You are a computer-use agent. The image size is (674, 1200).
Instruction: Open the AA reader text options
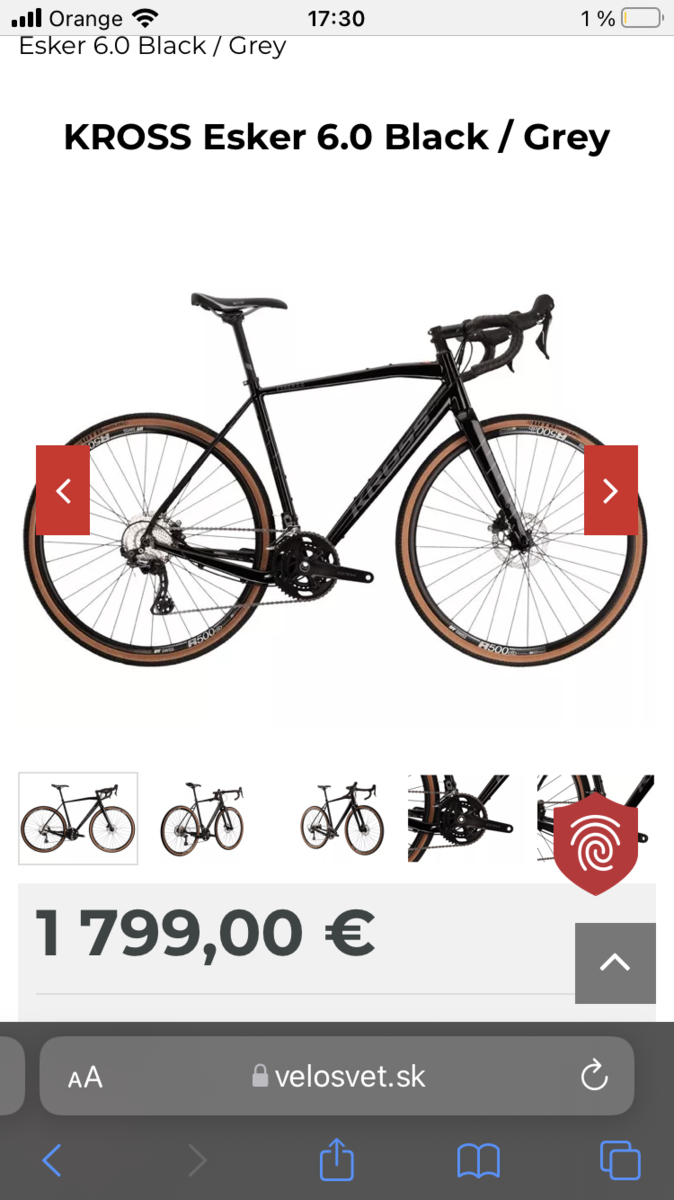pyautogui.click(x=85, y=1077)
